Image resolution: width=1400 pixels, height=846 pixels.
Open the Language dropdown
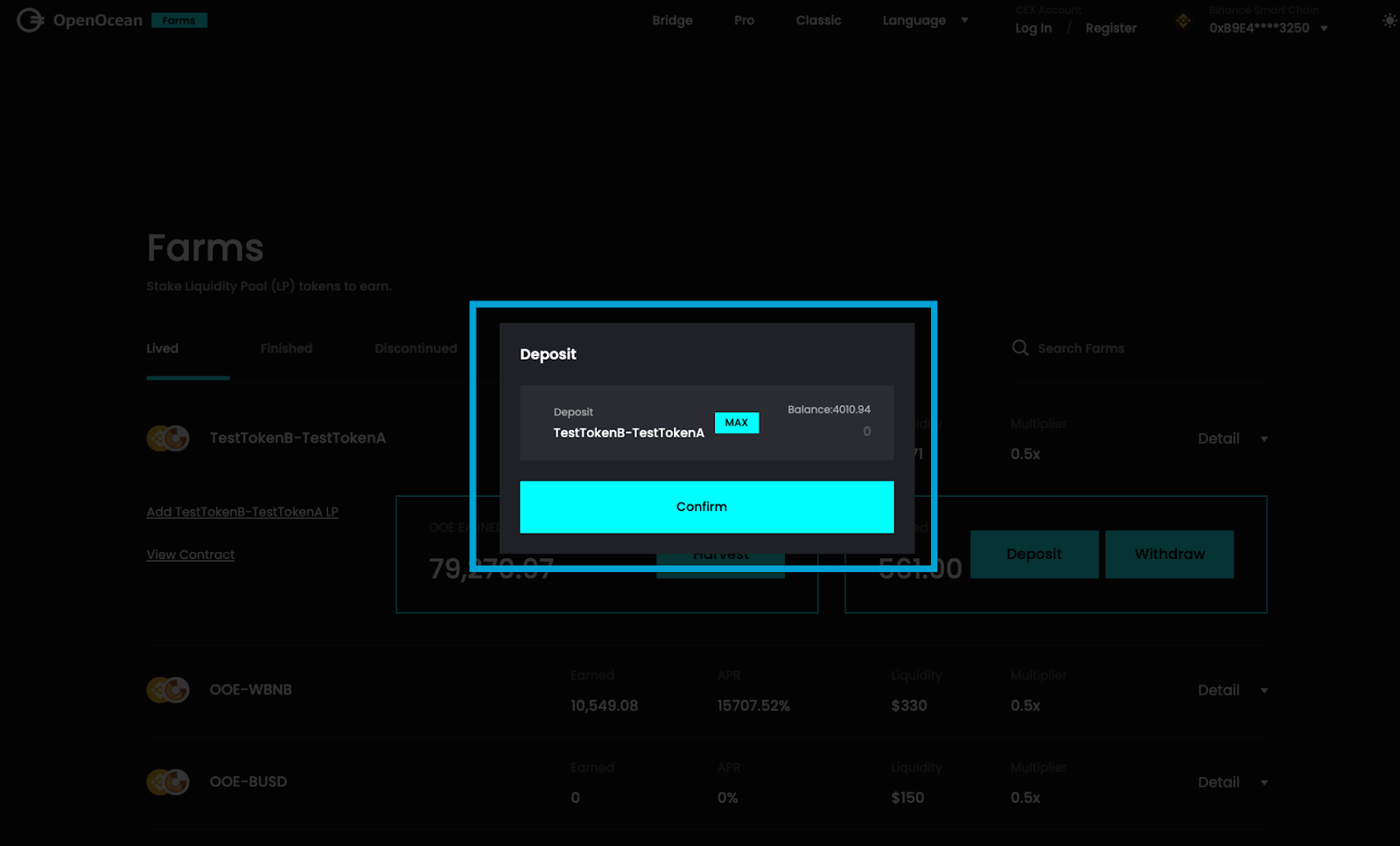[x=925, y=20]
